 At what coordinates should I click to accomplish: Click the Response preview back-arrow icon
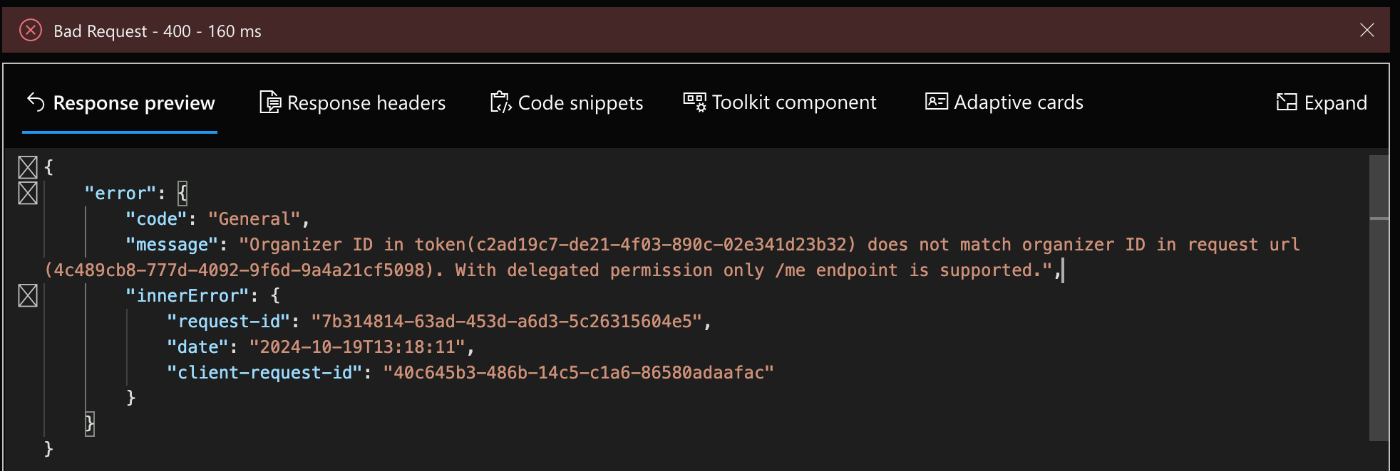36,102
